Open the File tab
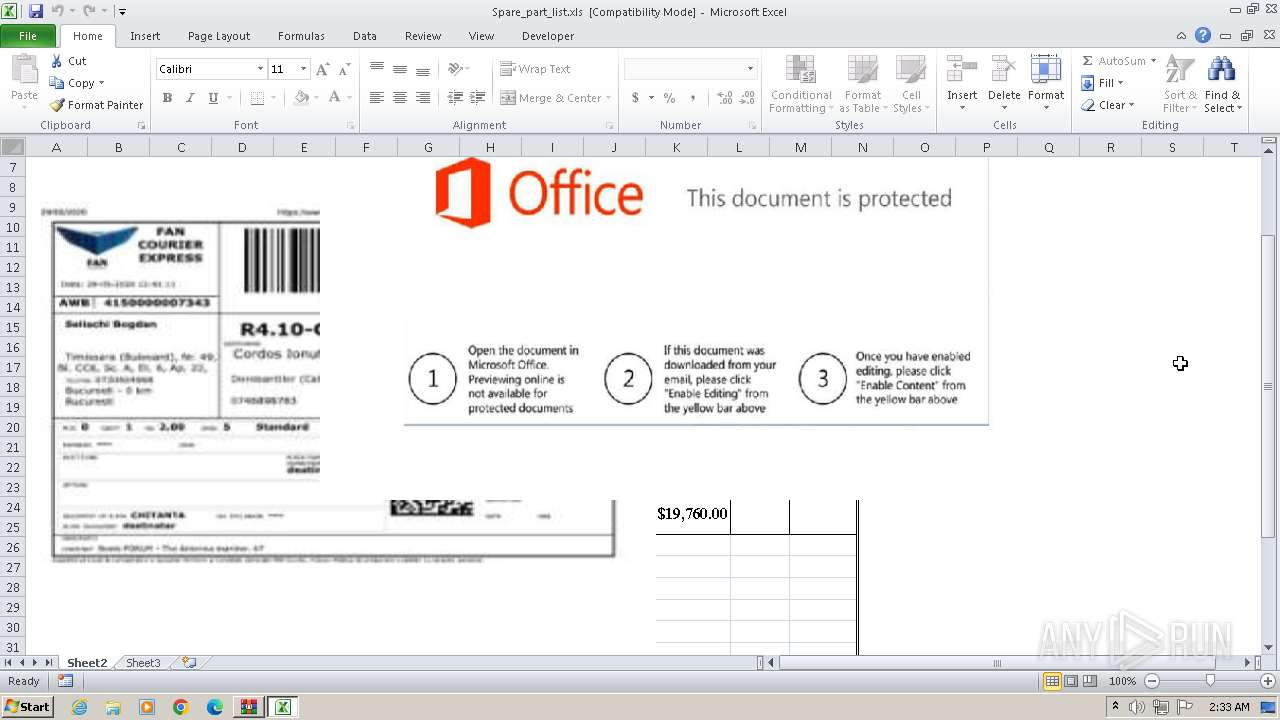 click(28, 36)
